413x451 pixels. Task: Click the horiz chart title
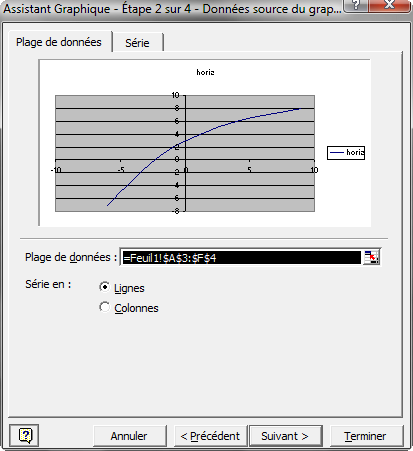coord(205,72)
